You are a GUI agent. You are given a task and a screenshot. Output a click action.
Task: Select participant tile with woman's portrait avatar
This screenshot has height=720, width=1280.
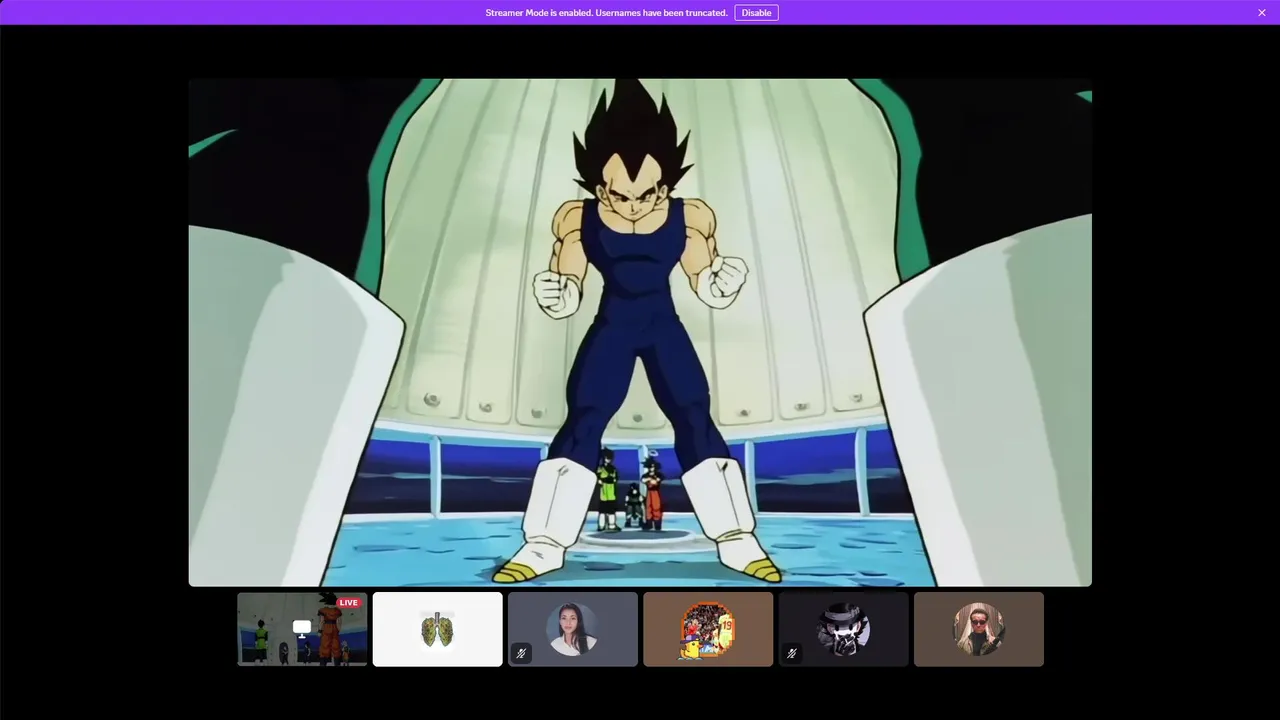[x=573, y=629]
